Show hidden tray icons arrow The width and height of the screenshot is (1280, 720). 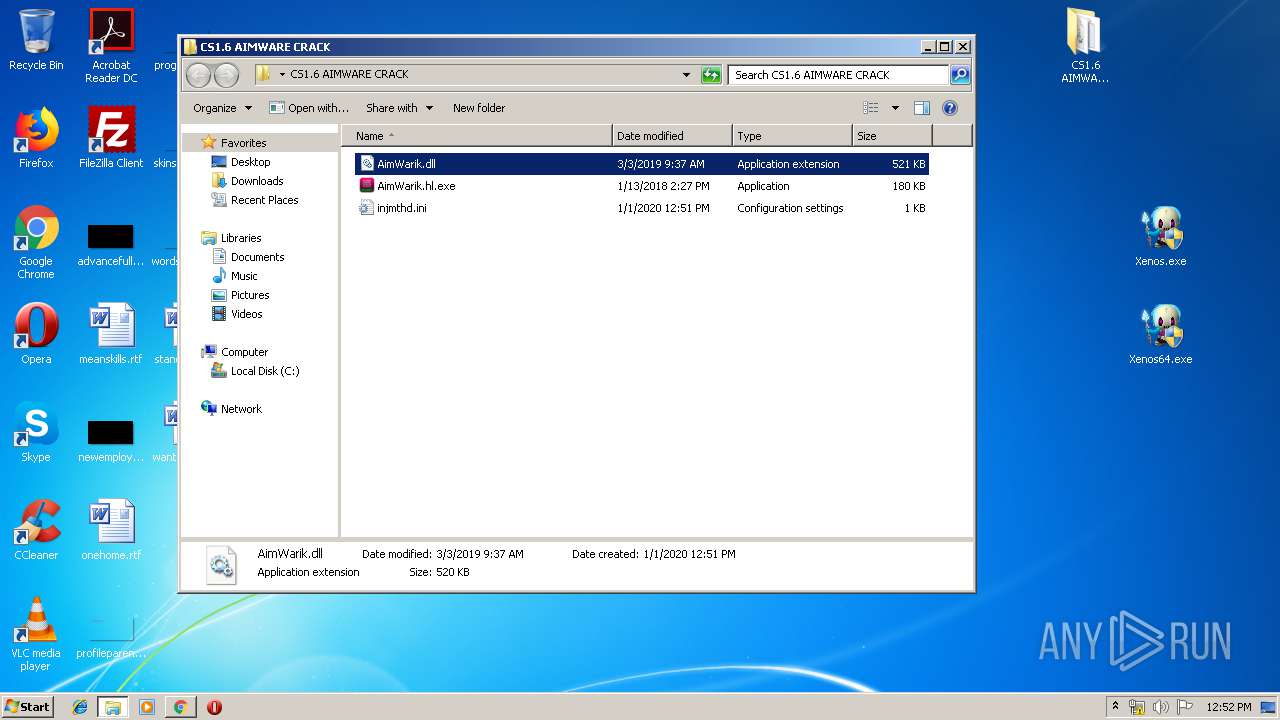point(1115,707)
